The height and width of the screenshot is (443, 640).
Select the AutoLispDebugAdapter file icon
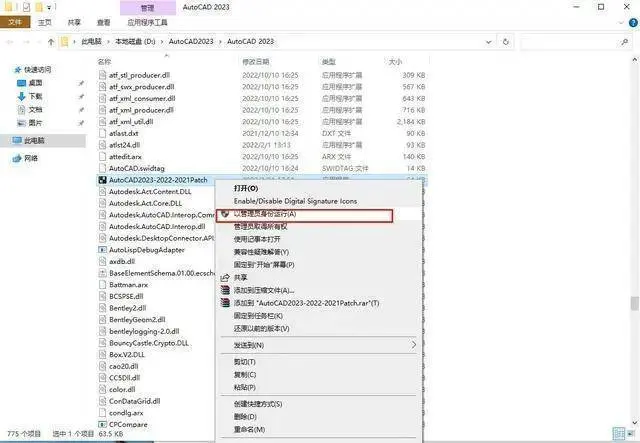point(102,249)
